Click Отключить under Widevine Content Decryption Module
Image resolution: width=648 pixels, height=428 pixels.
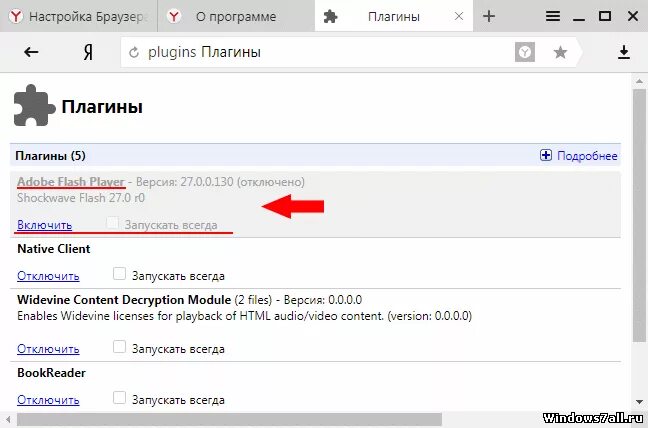point(48,349)
